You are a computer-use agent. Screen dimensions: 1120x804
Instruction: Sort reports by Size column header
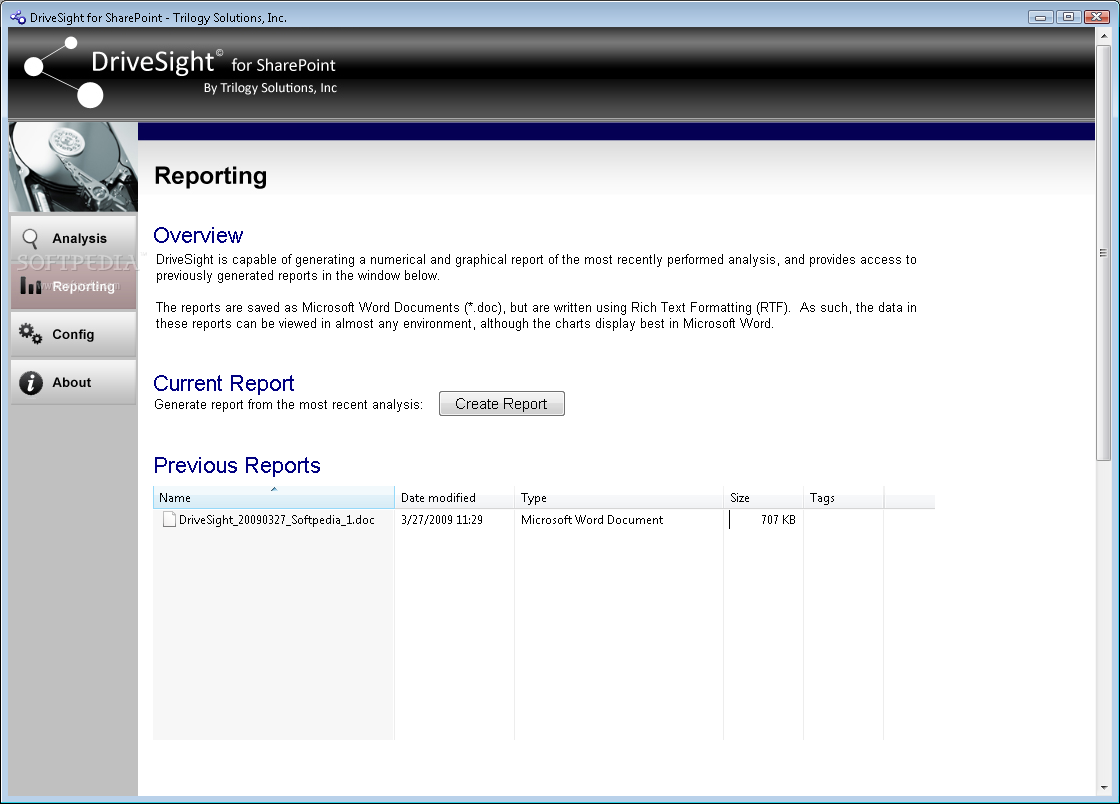(x=763, y=497)
